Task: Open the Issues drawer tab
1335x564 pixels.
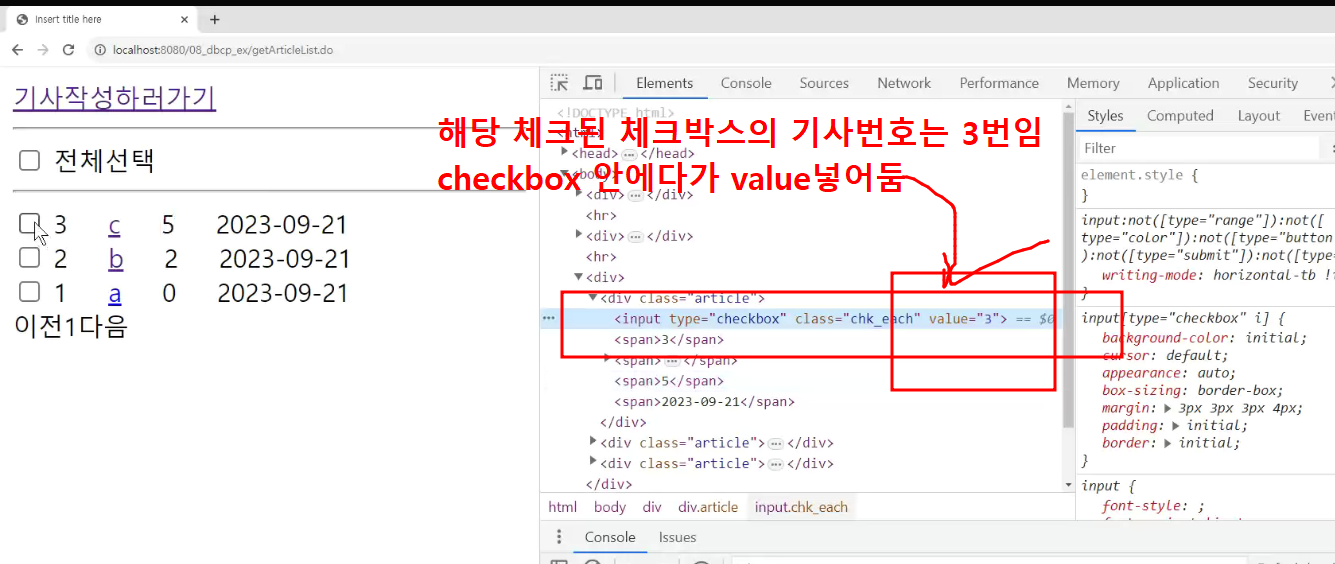Action: pos(677,537)
